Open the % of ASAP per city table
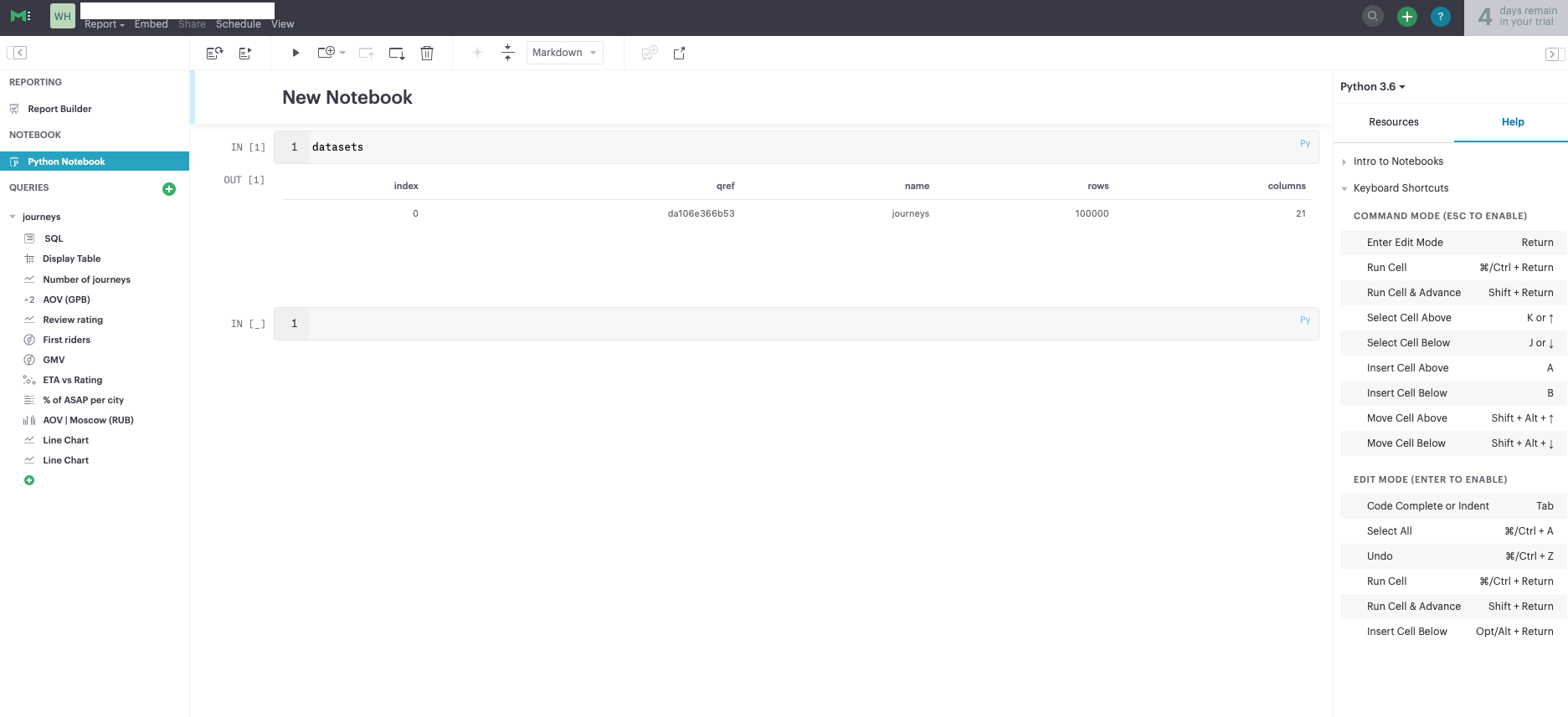The image size is (1568, 717). tap(84, 400)
